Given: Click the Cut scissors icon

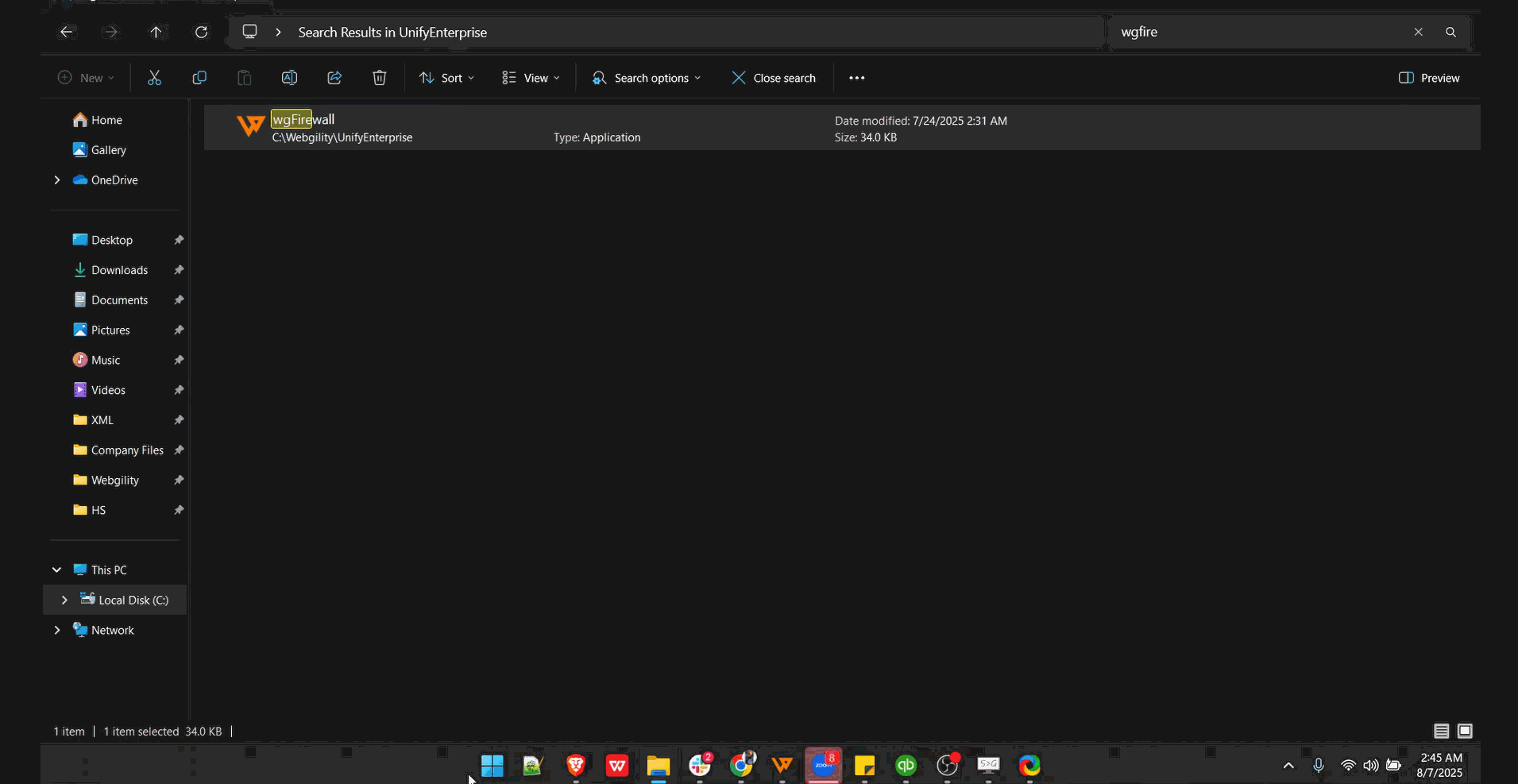Looking at the screenshot, I should click(154, 78).
